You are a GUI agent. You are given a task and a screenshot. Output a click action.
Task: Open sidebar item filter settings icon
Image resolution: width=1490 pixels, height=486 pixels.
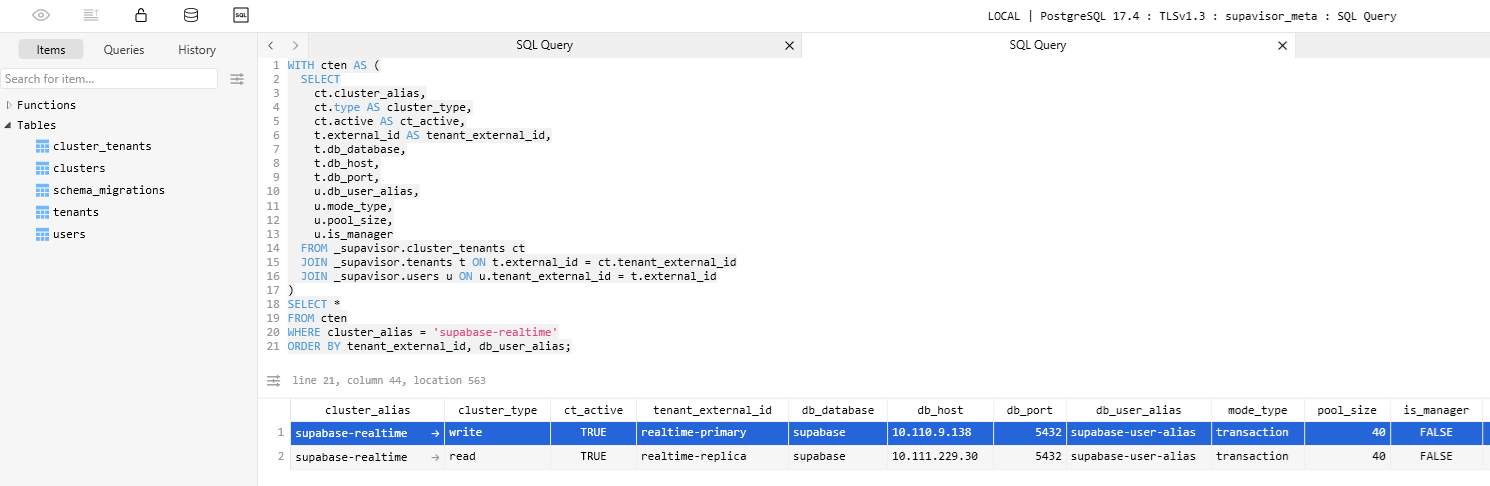tap(237, 79)
